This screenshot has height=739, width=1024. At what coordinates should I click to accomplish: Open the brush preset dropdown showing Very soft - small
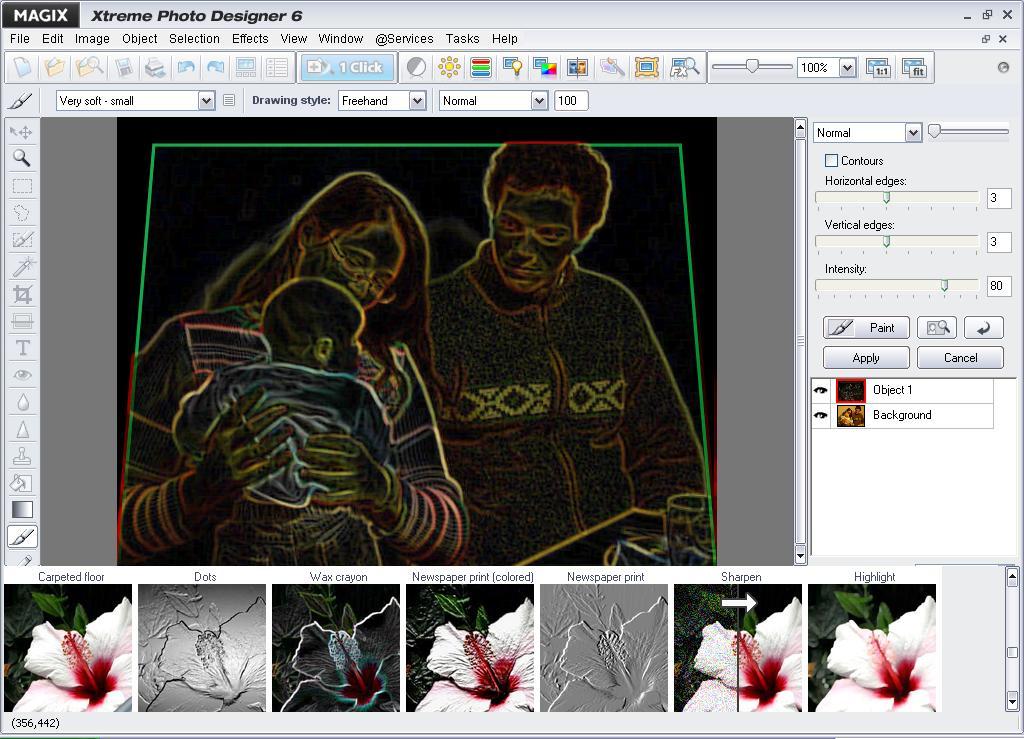[207, 100]
